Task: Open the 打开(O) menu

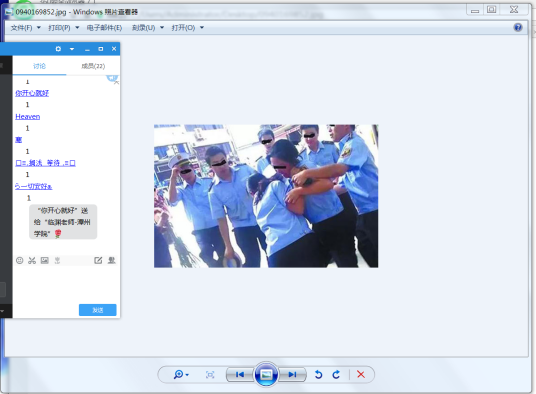Action: 183,28
